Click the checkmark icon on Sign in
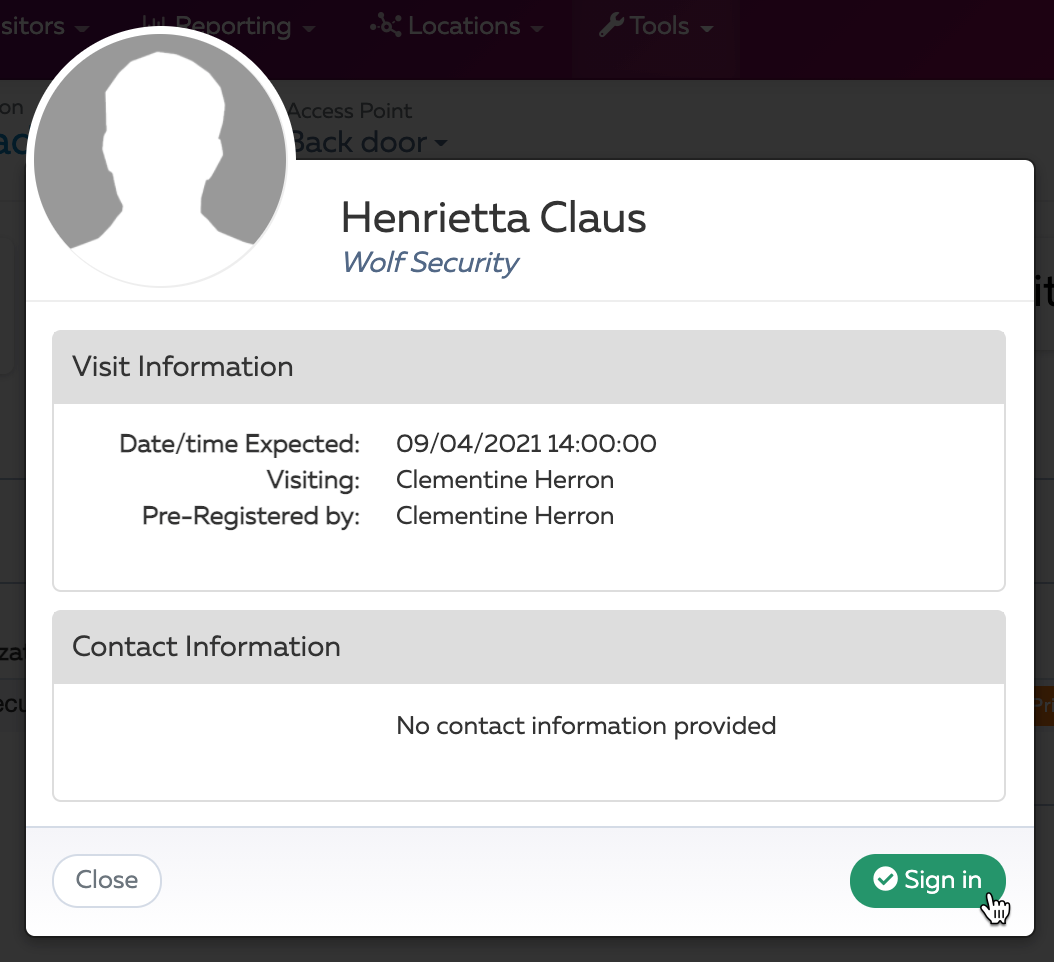 tap(885, 879)
